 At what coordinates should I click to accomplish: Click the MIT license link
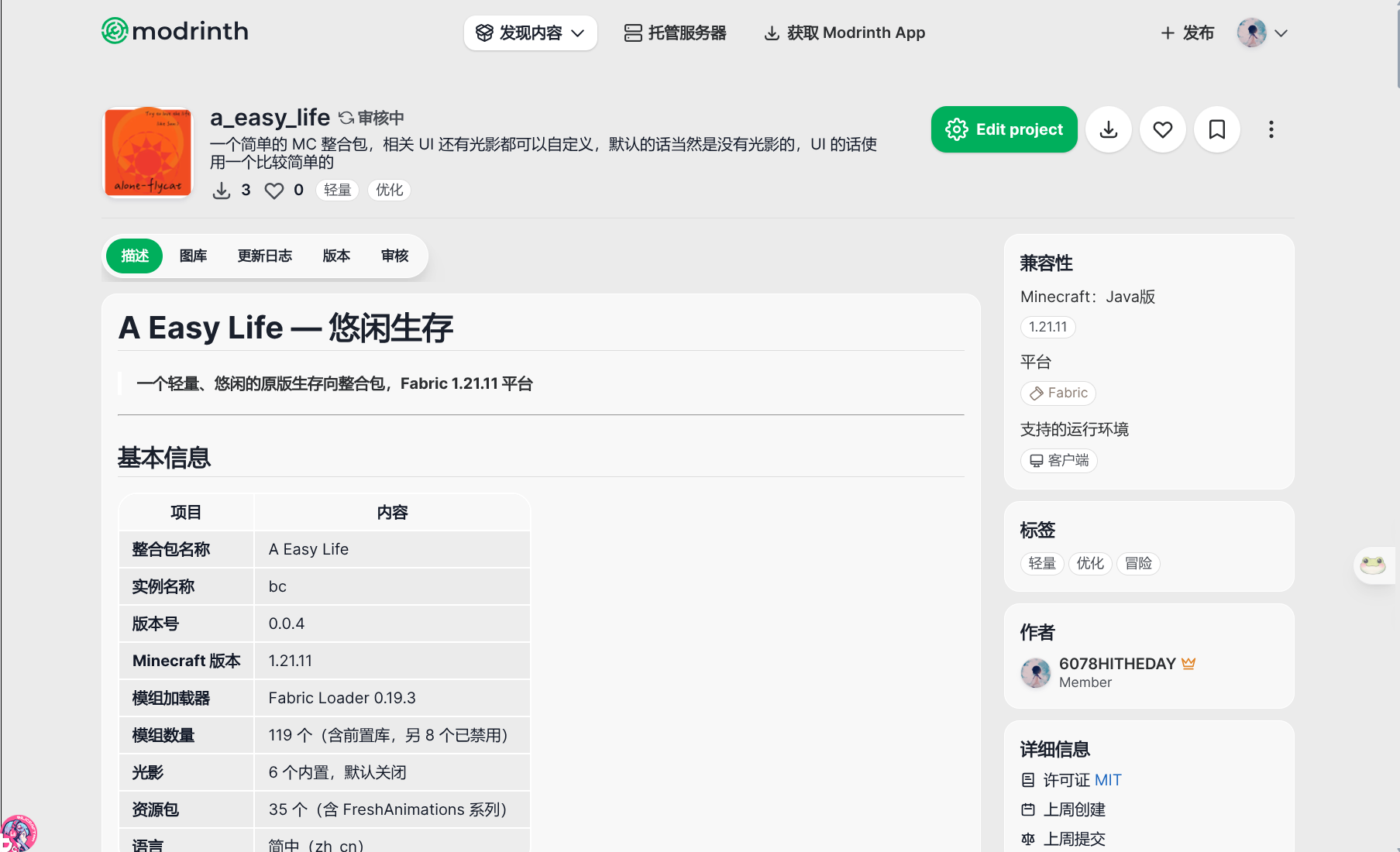pos(1108,780)
